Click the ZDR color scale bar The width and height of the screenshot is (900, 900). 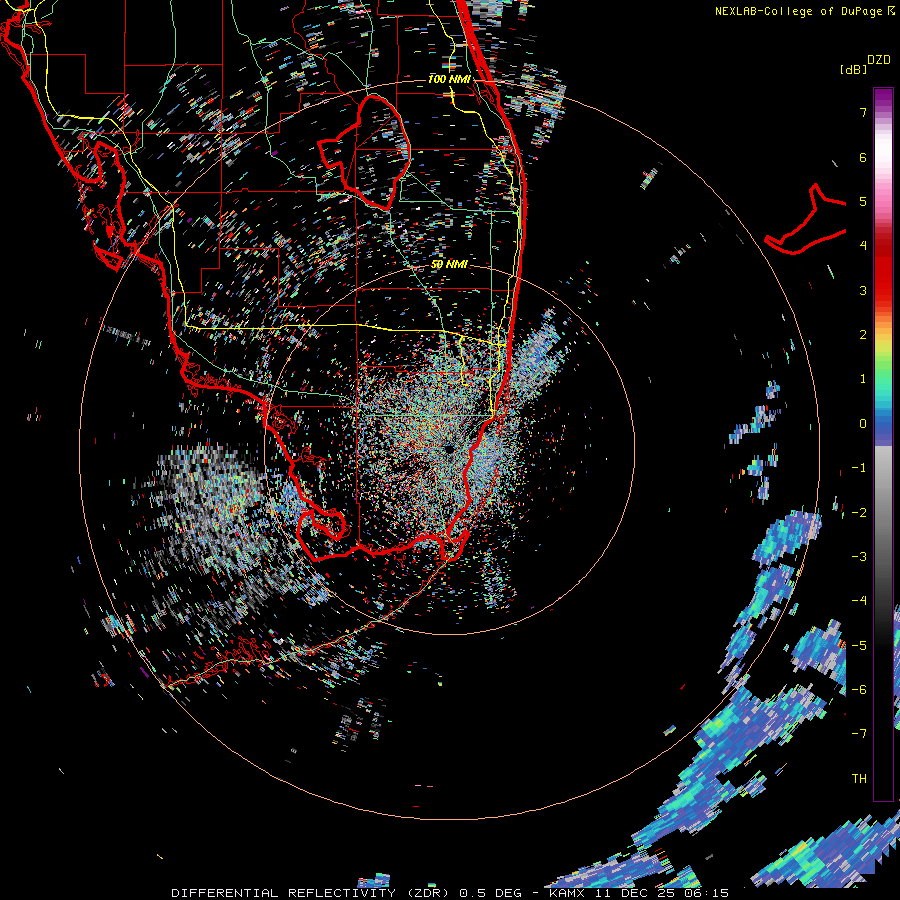883,444
